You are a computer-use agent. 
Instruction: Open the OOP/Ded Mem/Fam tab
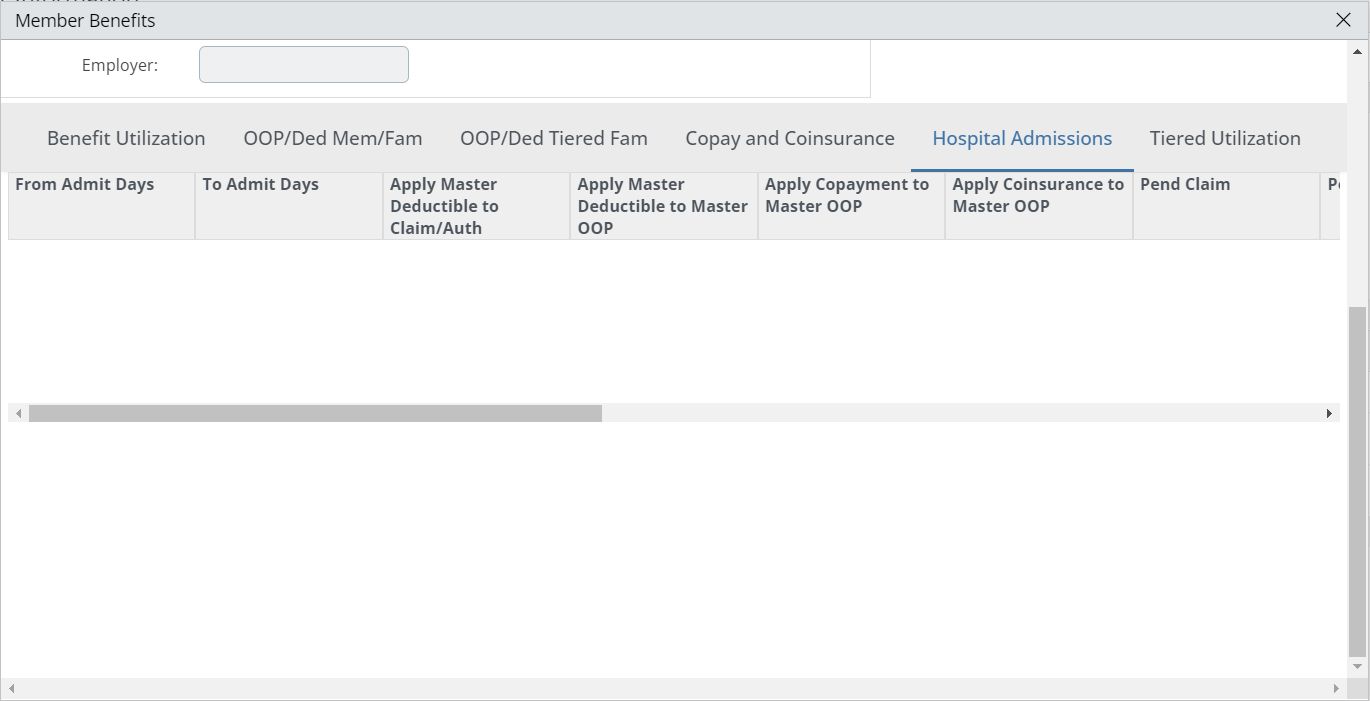coord(333,139)
